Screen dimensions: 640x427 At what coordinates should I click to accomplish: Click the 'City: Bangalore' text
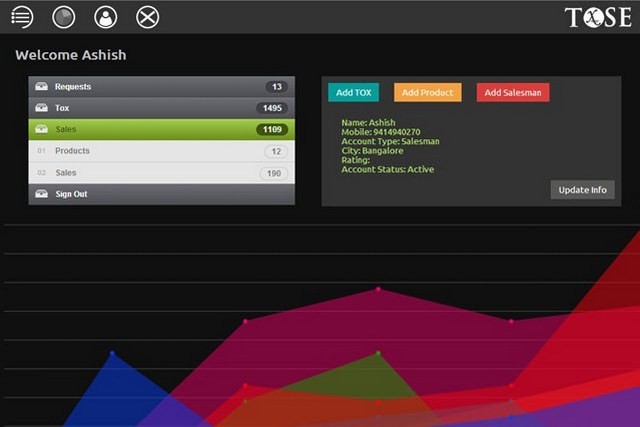click(x=372, y=151)
